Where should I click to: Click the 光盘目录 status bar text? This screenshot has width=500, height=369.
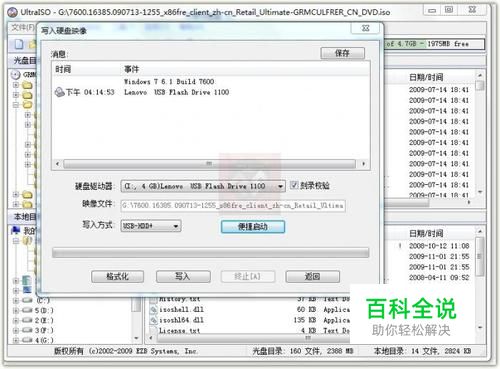point(303,351)
